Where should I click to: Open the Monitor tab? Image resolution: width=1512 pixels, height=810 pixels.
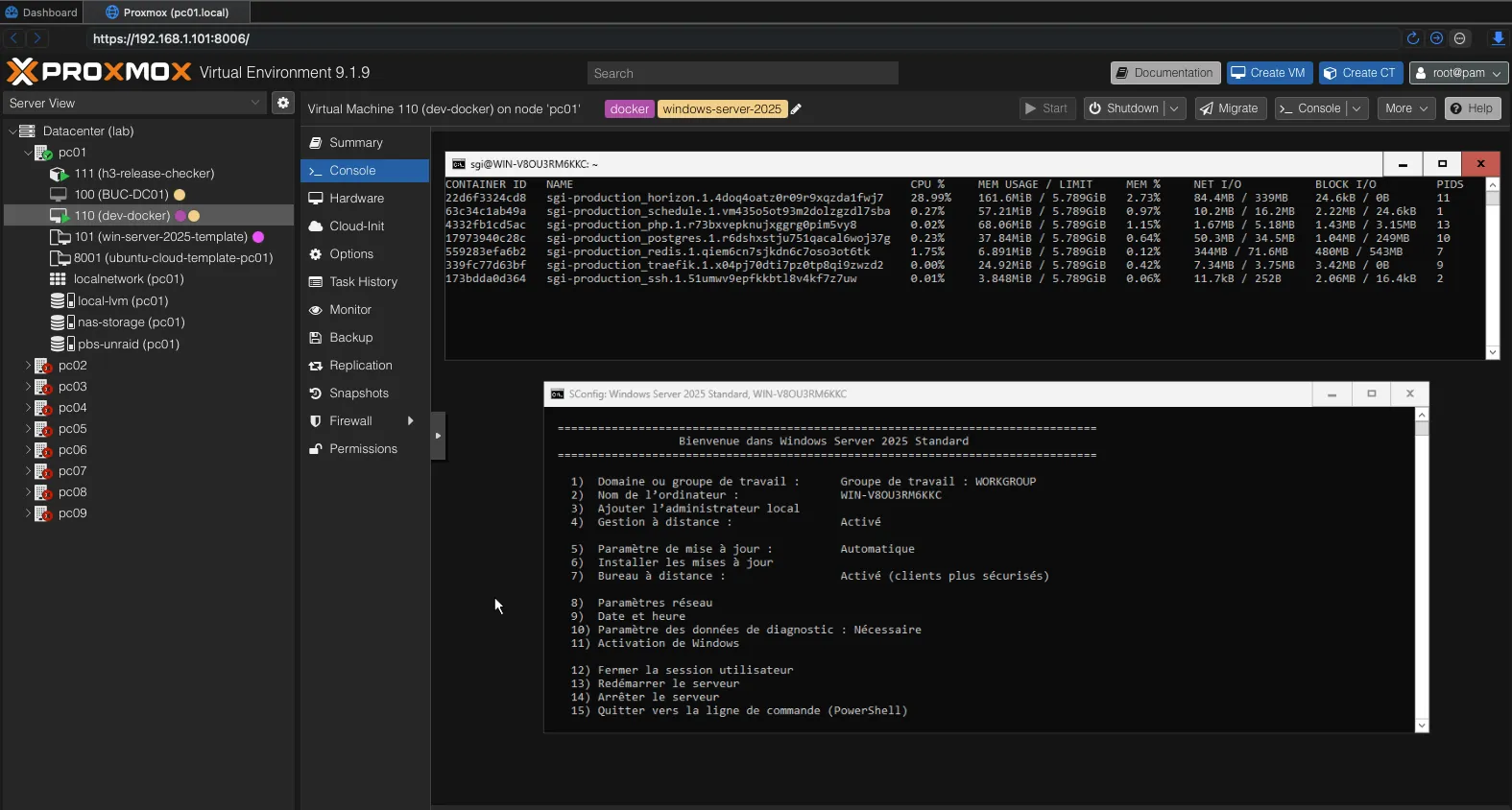(x=365, y=310)
